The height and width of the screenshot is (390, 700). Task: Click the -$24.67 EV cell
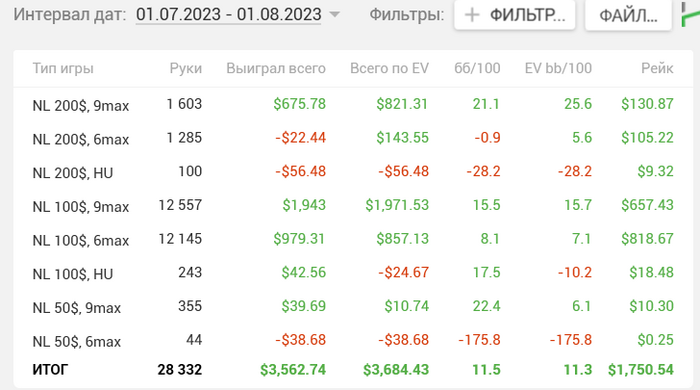pyautogui.click(x=404, y=273)
